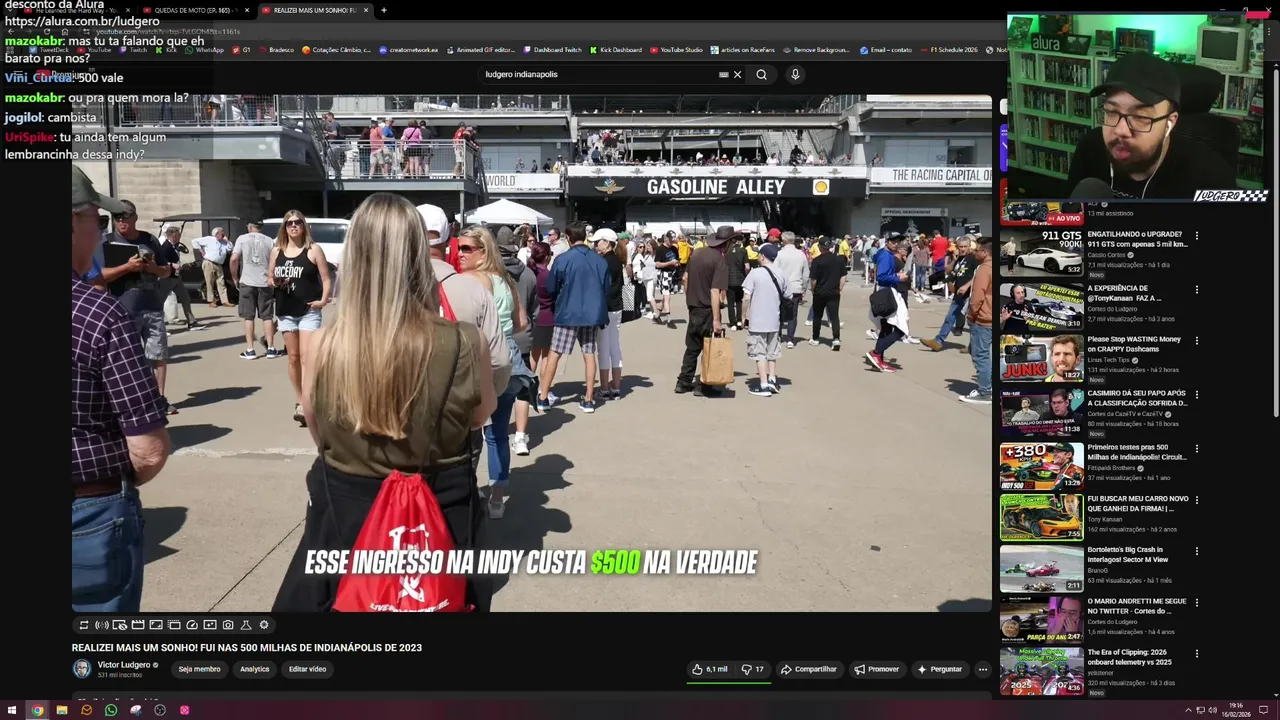Open File Explorer from the taskbar
The width and height of the screenshot is (1280, 720).
pyautogui.click(x=62, y=710)
